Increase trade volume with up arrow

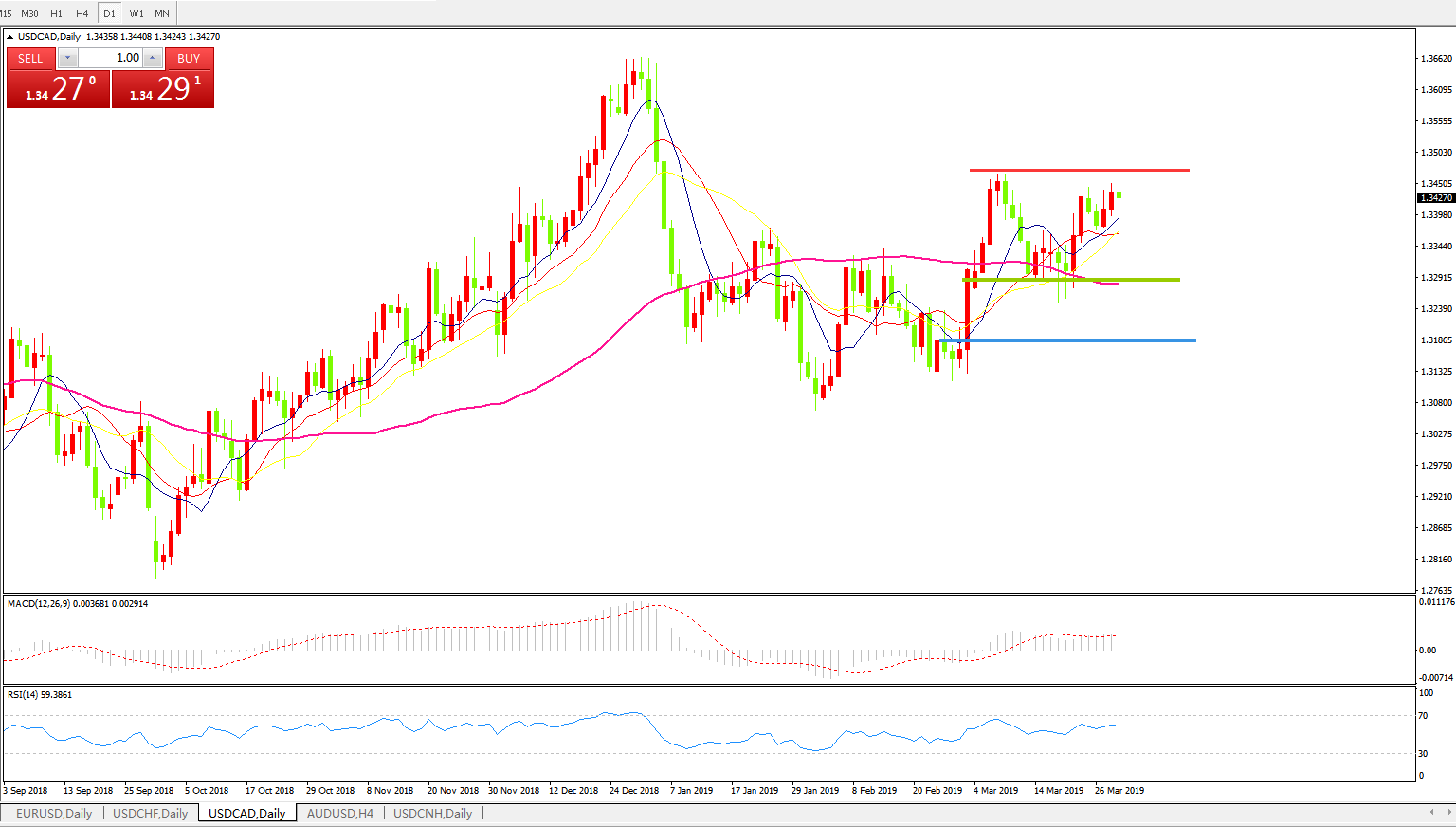point(153,59)
